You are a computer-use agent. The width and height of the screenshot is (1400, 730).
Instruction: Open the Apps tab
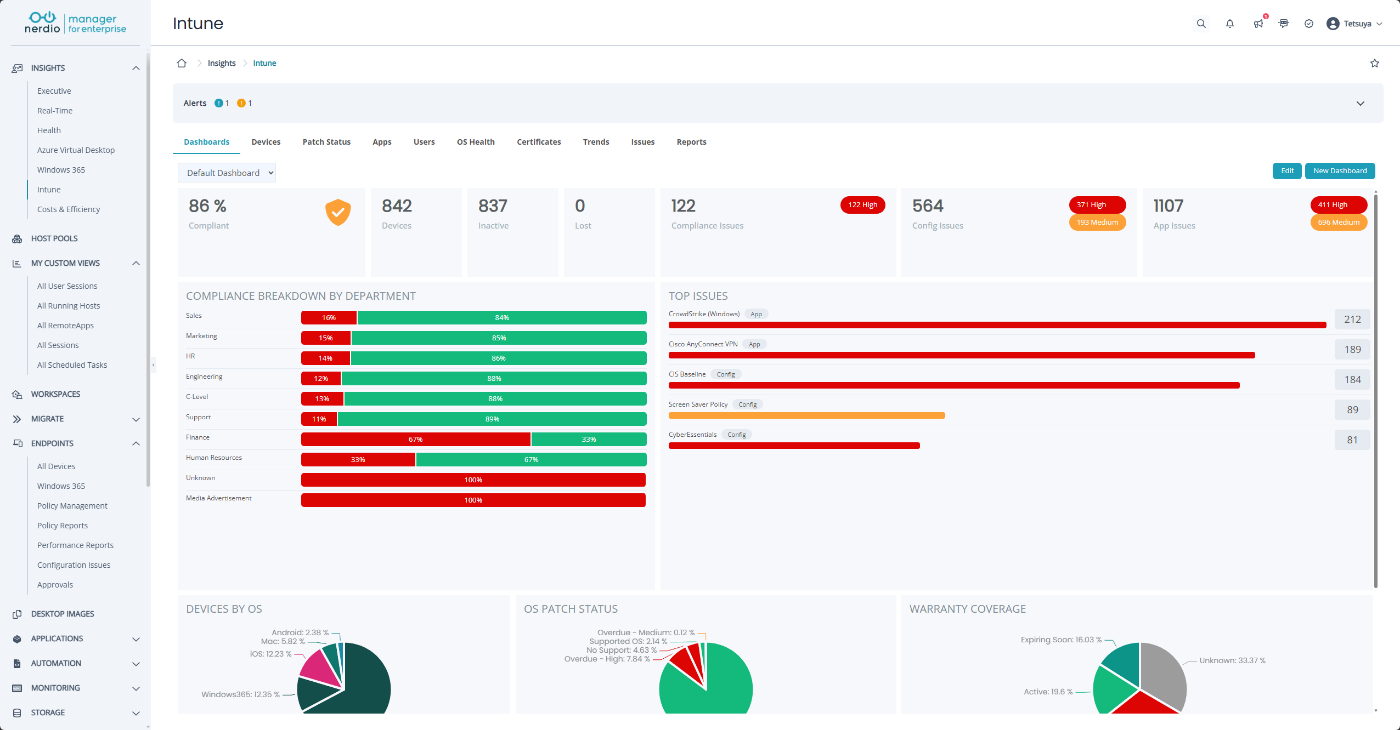pos(382,142)
